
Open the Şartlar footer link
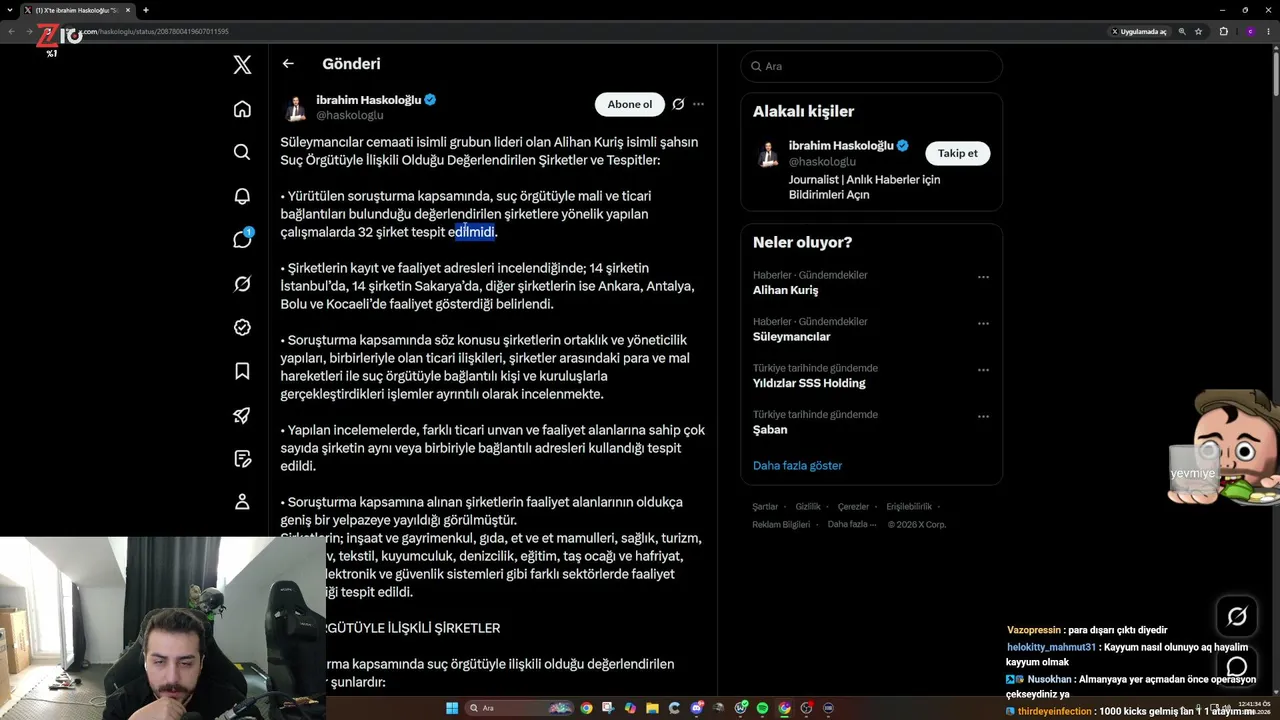(x=765, y=507)
